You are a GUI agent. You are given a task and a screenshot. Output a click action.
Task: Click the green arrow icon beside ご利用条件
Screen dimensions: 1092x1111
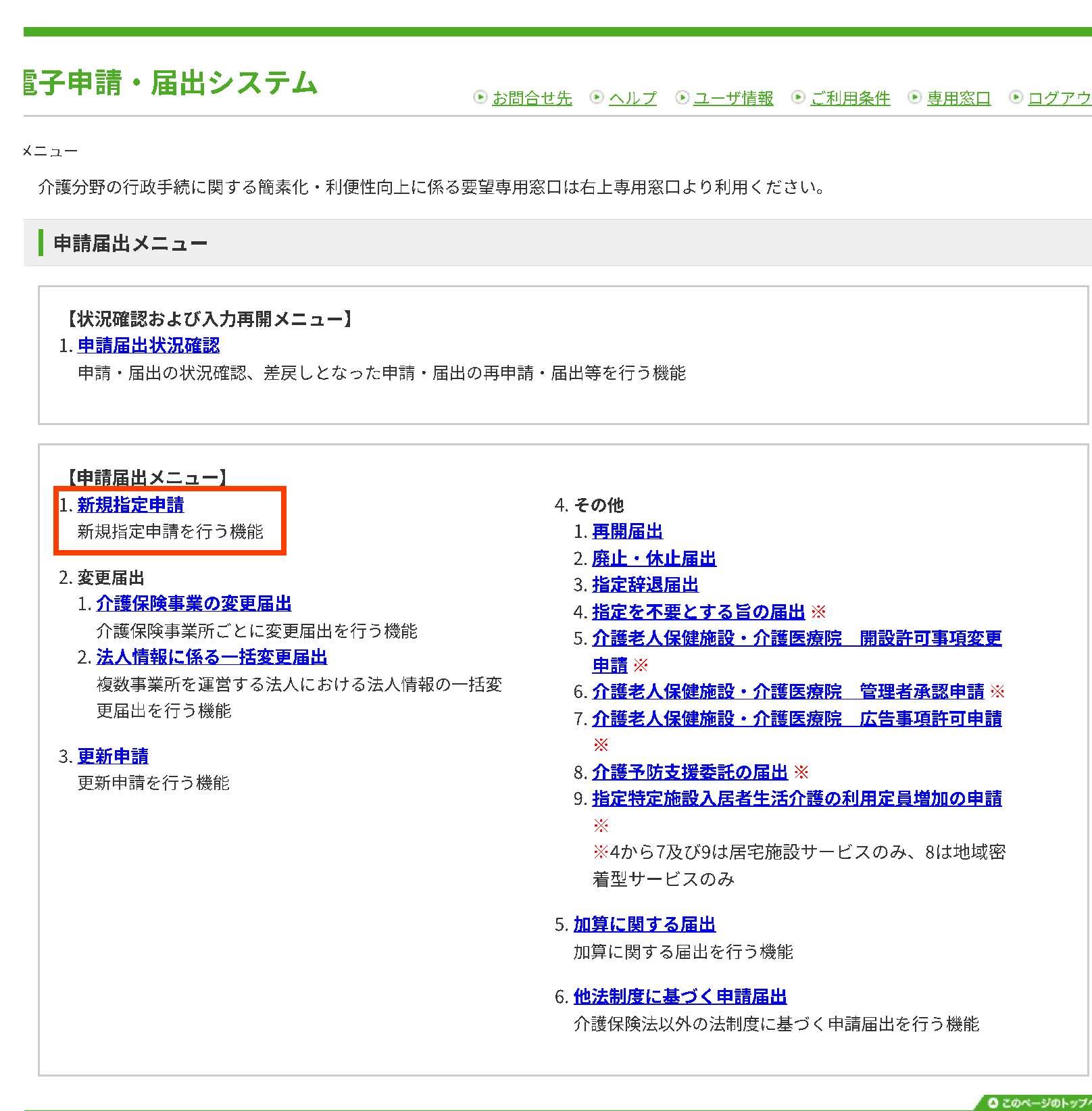point(798,97)
